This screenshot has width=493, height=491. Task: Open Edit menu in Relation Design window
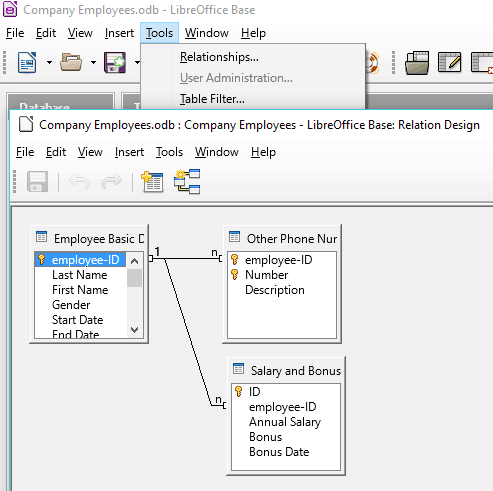tap(56, 152)
